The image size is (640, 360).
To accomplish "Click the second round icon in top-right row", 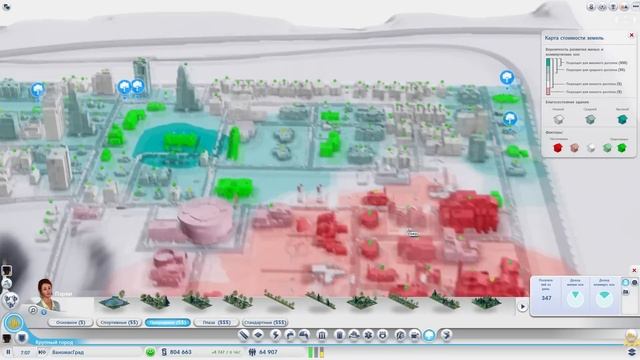I will click(602, 7).
